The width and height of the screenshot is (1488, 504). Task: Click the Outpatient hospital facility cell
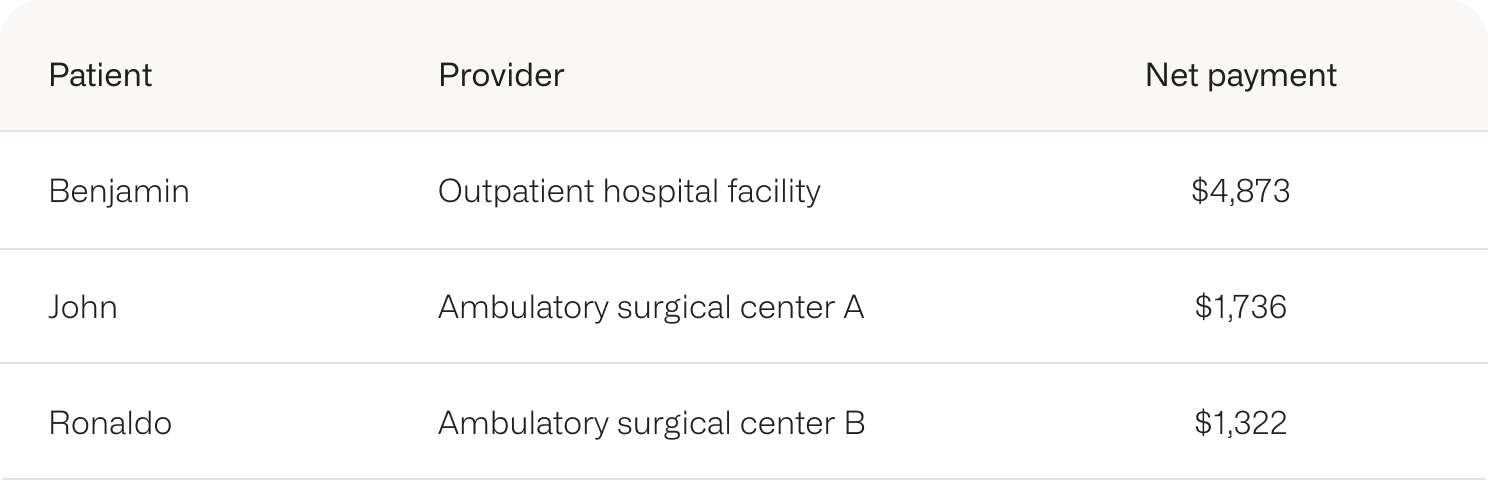[629, 191]
